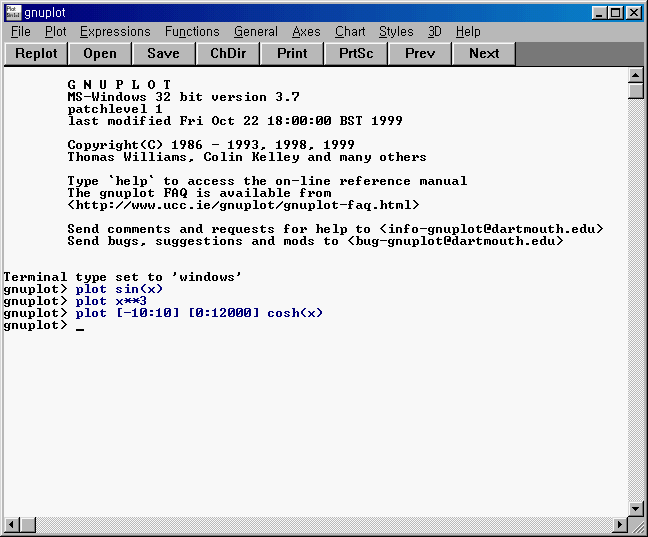This screenshot has height=537, width=648.
Task: Click the vertical scrollbar down arrow
Action: click(x=636, y=509)
